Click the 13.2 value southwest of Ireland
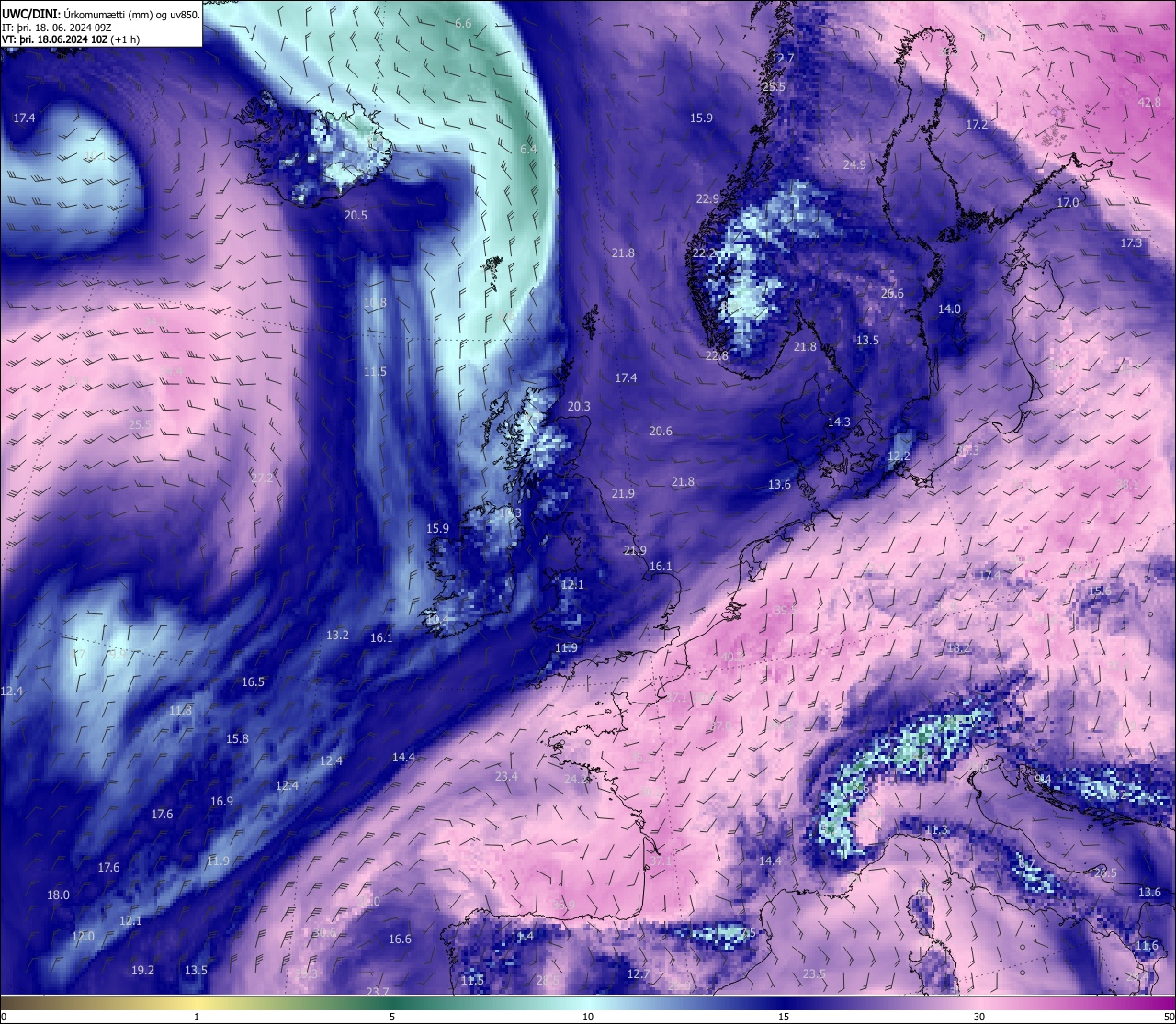This screenshot has height=1024, width=1176. tap(337, 636)
